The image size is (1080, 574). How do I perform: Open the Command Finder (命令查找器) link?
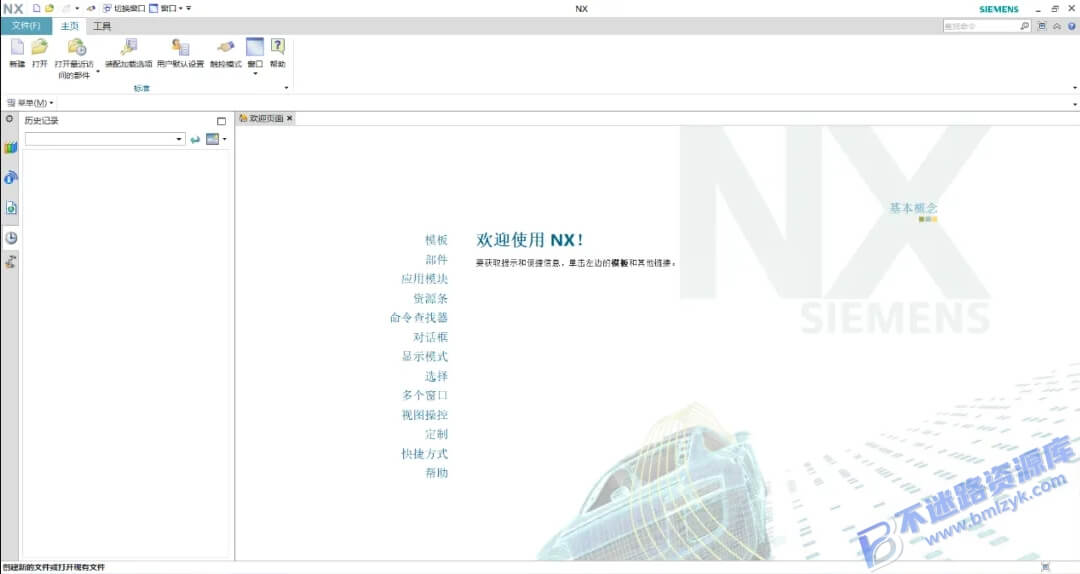[419, 318]
